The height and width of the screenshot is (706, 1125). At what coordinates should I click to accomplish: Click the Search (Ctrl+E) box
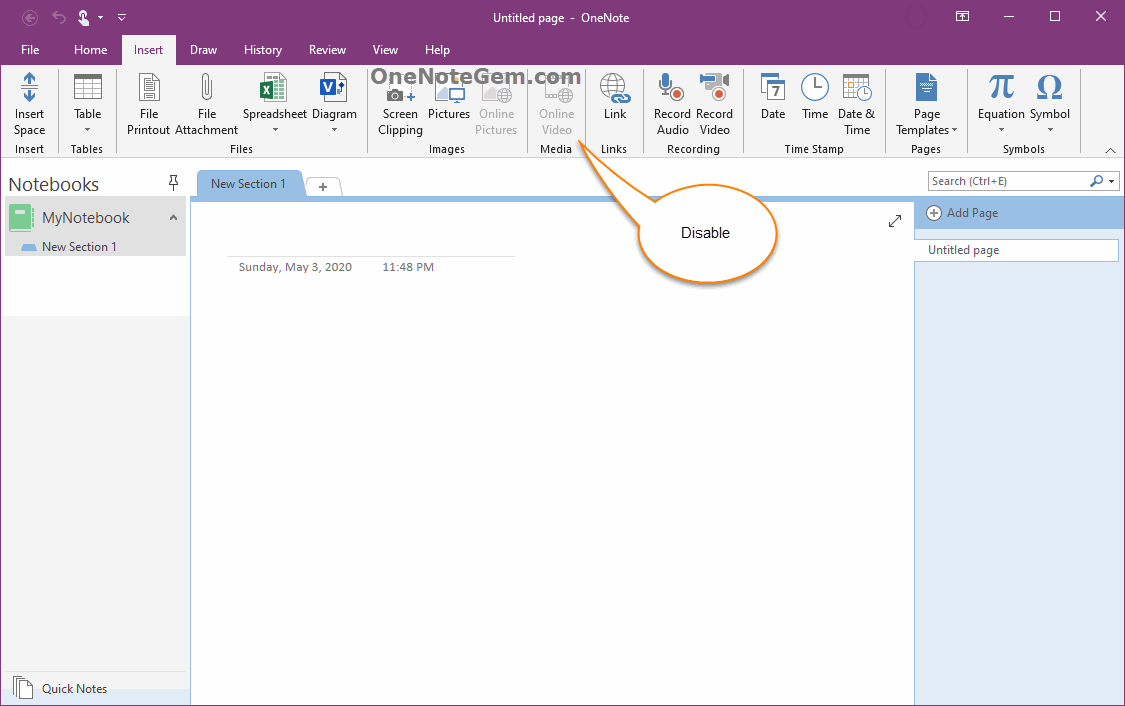point(1008,181)
